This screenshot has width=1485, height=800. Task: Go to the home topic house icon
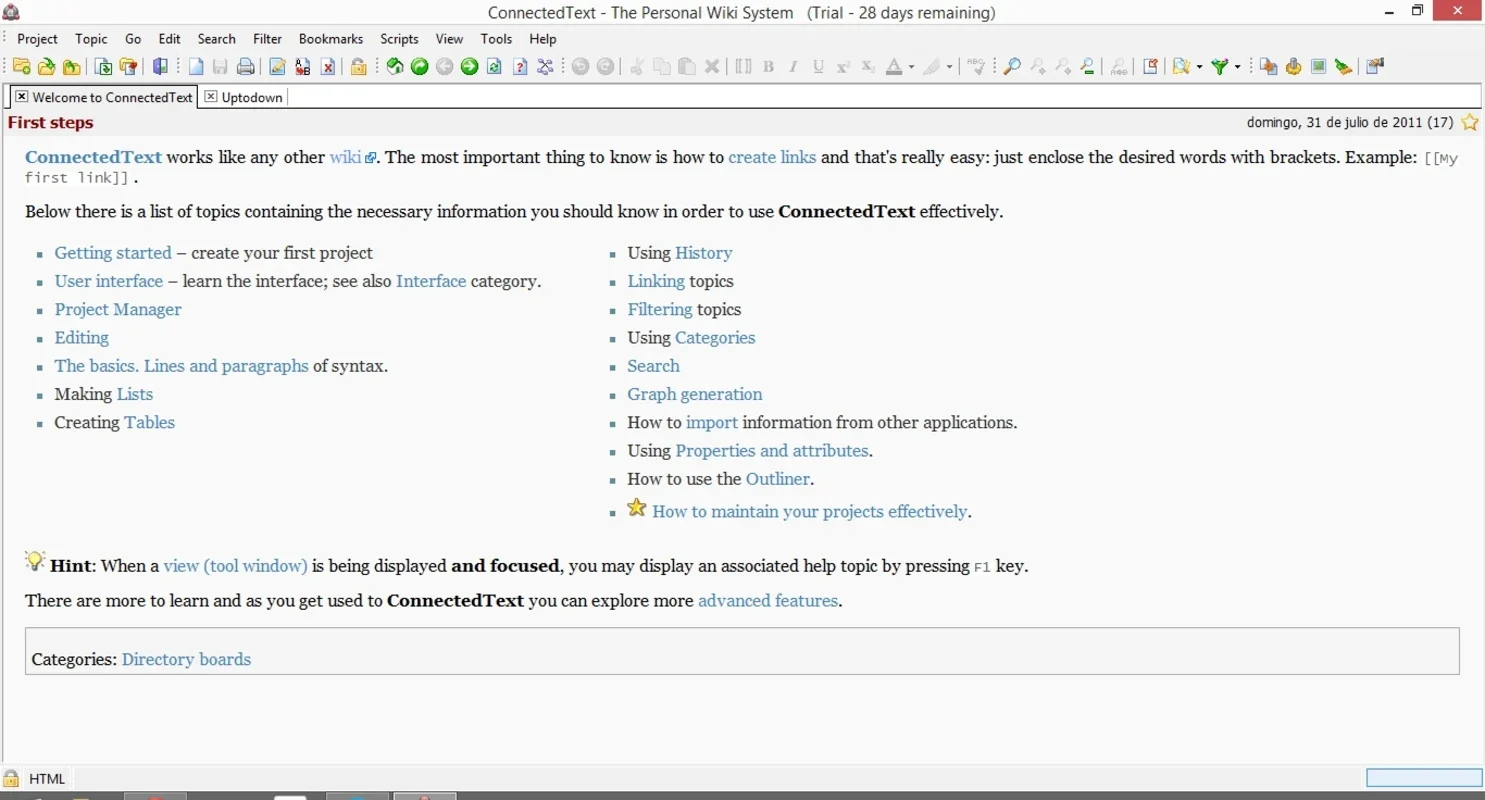(395, 67)
